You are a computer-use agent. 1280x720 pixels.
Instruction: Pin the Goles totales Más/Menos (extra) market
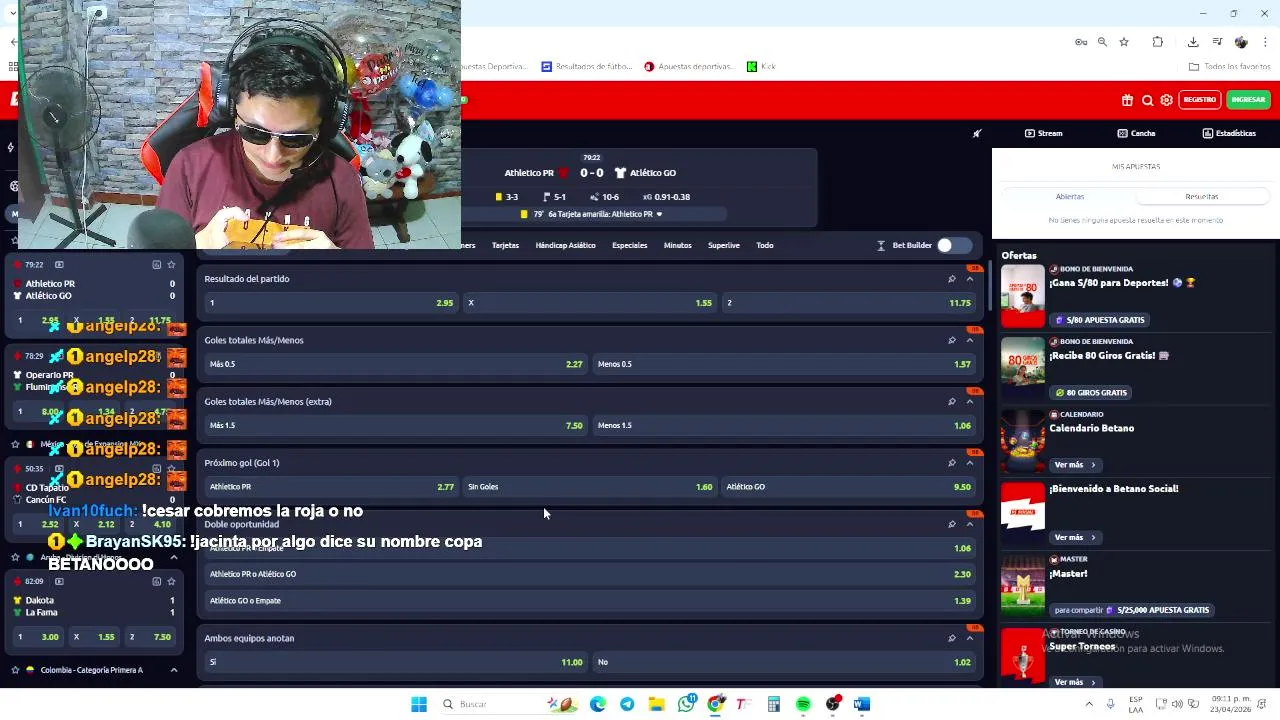(x=951, y=402)
